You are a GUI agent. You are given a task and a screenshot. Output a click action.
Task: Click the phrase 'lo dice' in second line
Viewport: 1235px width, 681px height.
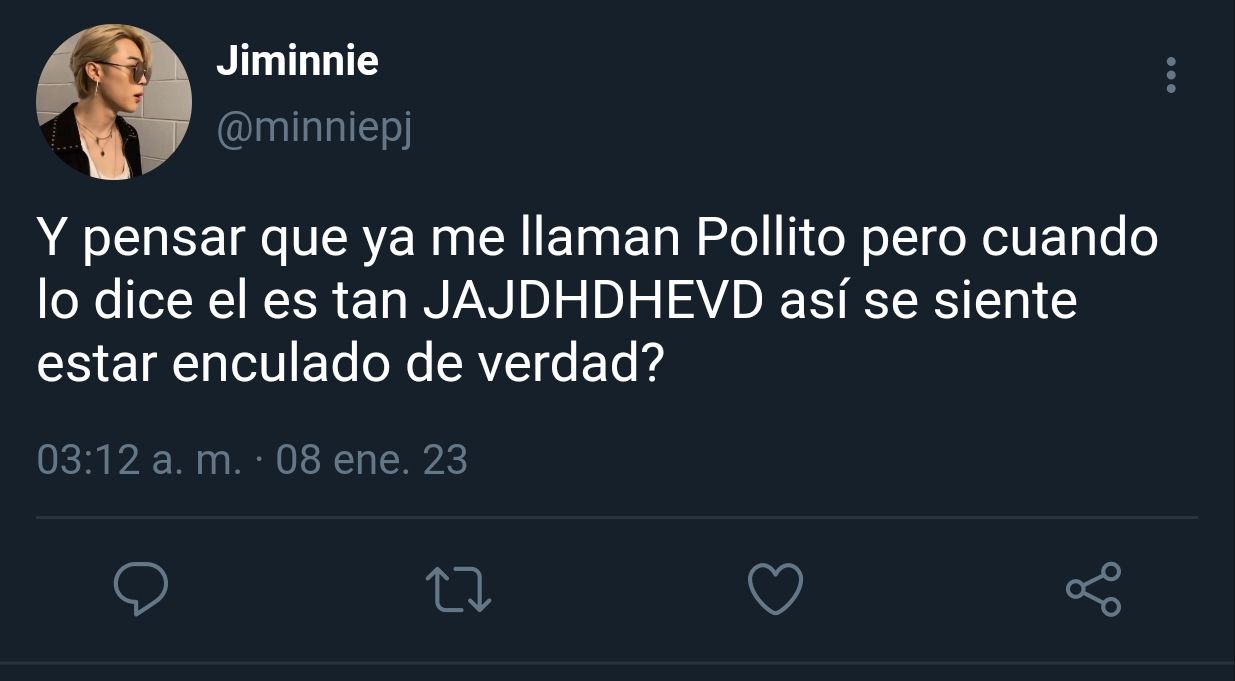[x=116, y=302]
